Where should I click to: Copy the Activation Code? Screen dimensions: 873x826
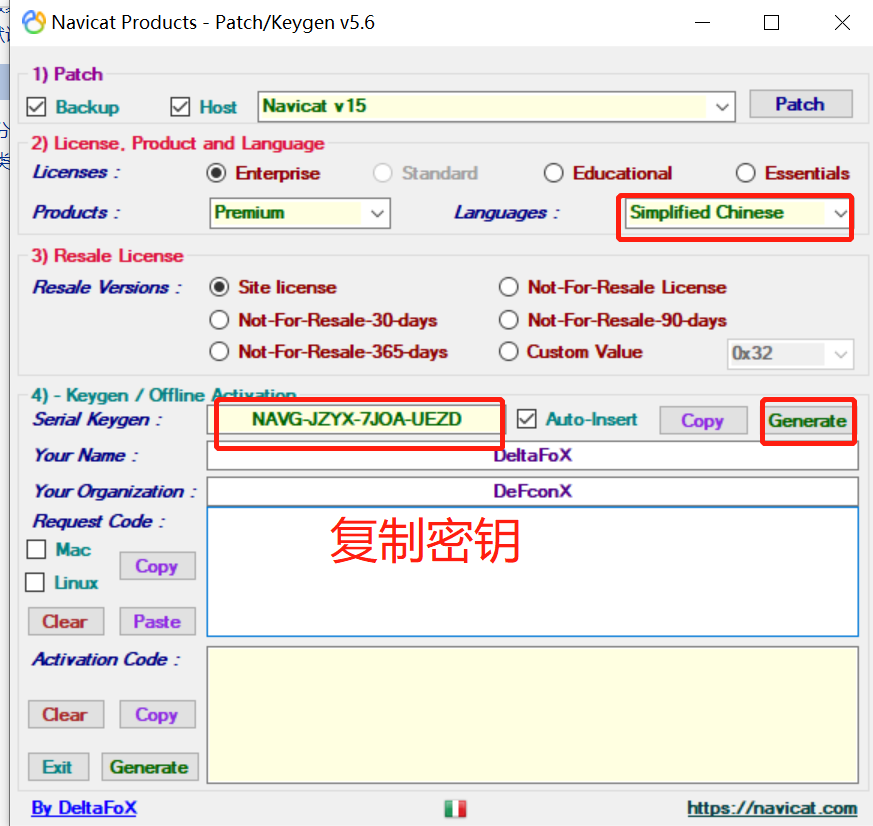coord(157,714)
